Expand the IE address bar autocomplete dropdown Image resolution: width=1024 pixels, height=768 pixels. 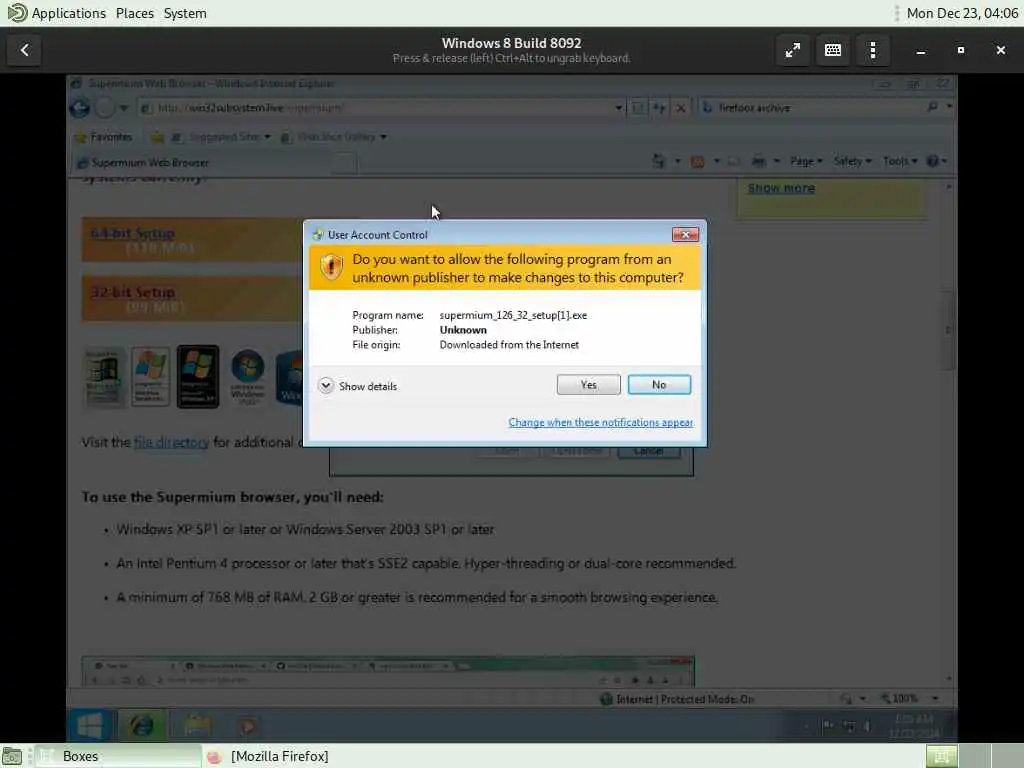(618, 108)
